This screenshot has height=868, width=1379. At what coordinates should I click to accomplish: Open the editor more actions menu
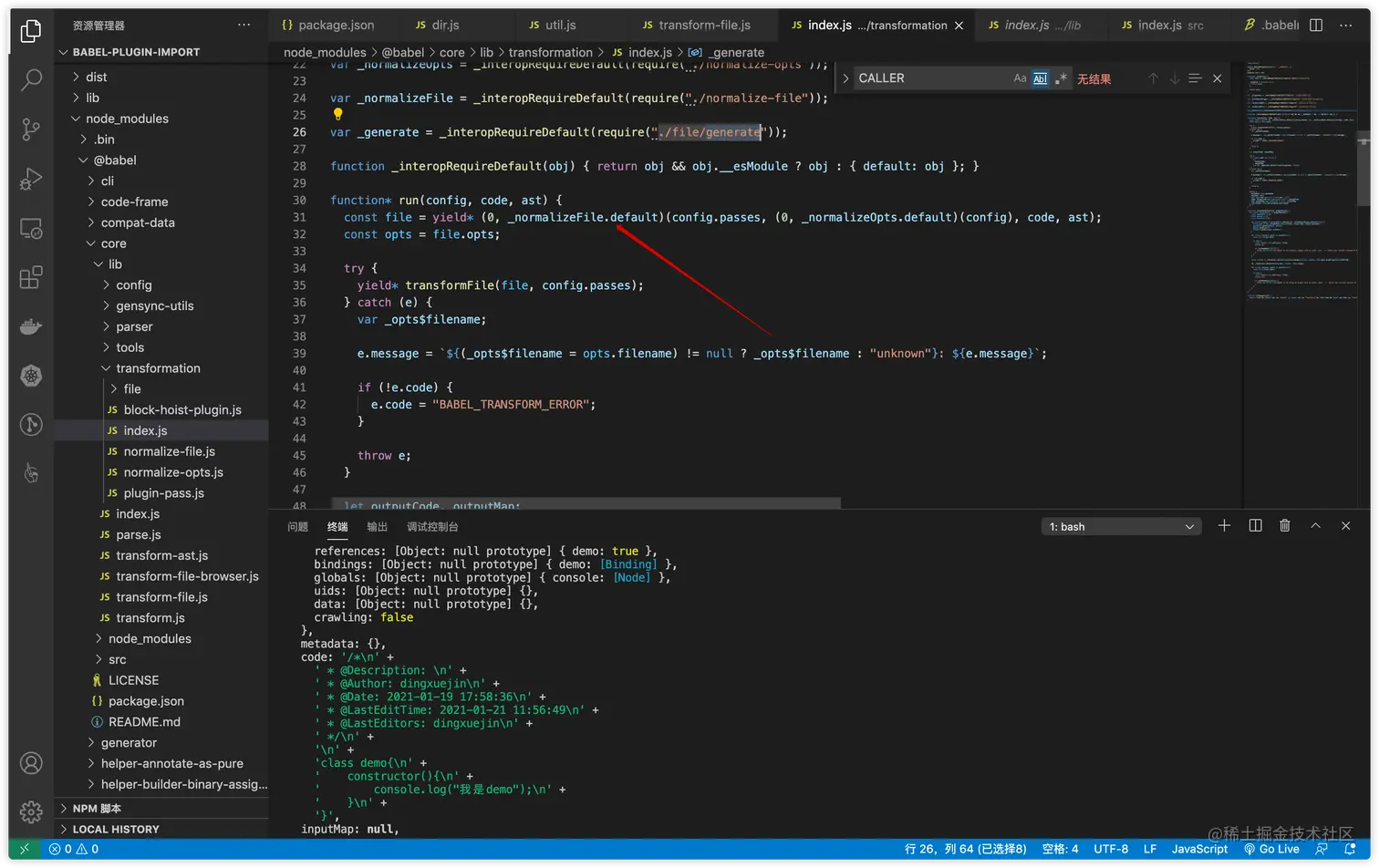pos(1346,25)
